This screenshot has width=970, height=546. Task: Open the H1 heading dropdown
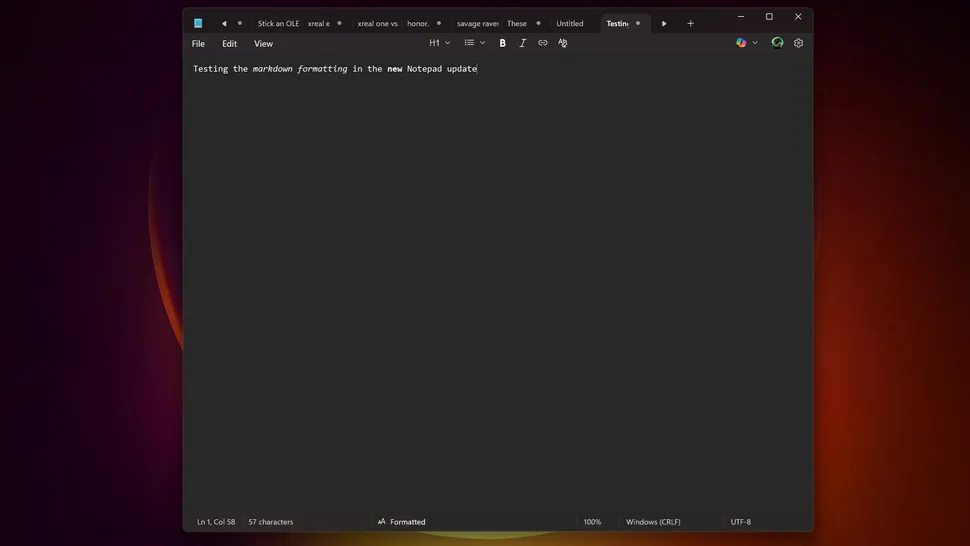click(439, 43)
